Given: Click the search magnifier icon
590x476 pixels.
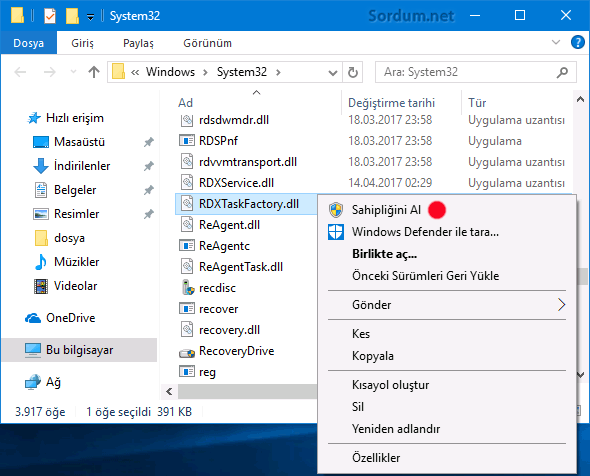Looking at the screenshot, I should pyautogui.click(x=562, y=72).
